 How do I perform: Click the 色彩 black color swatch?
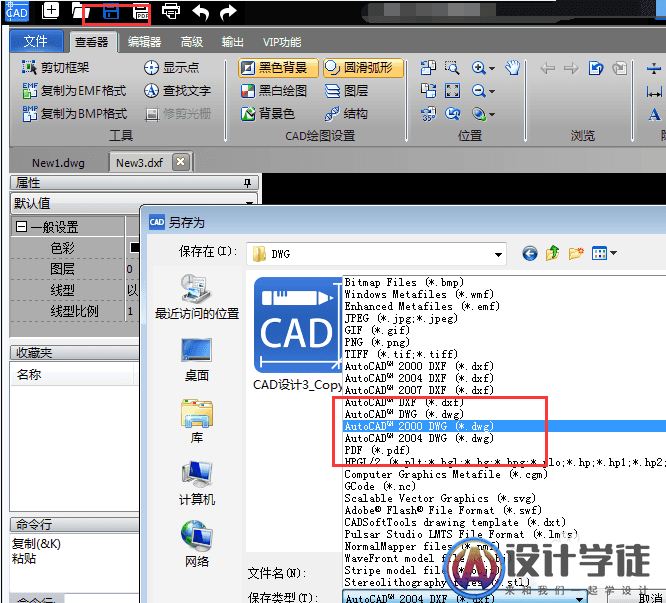pos(134,247)
